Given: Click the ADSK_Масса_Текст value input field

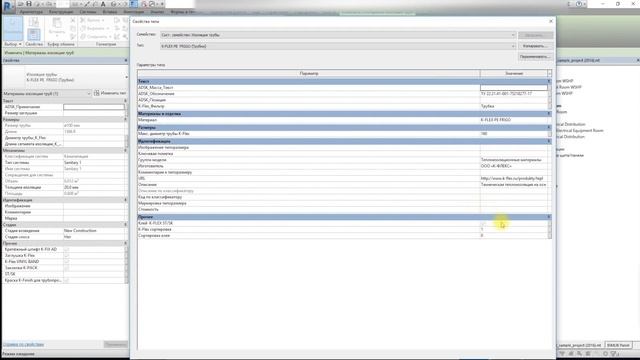Looking at the screenshot, I should coord(513,87).
